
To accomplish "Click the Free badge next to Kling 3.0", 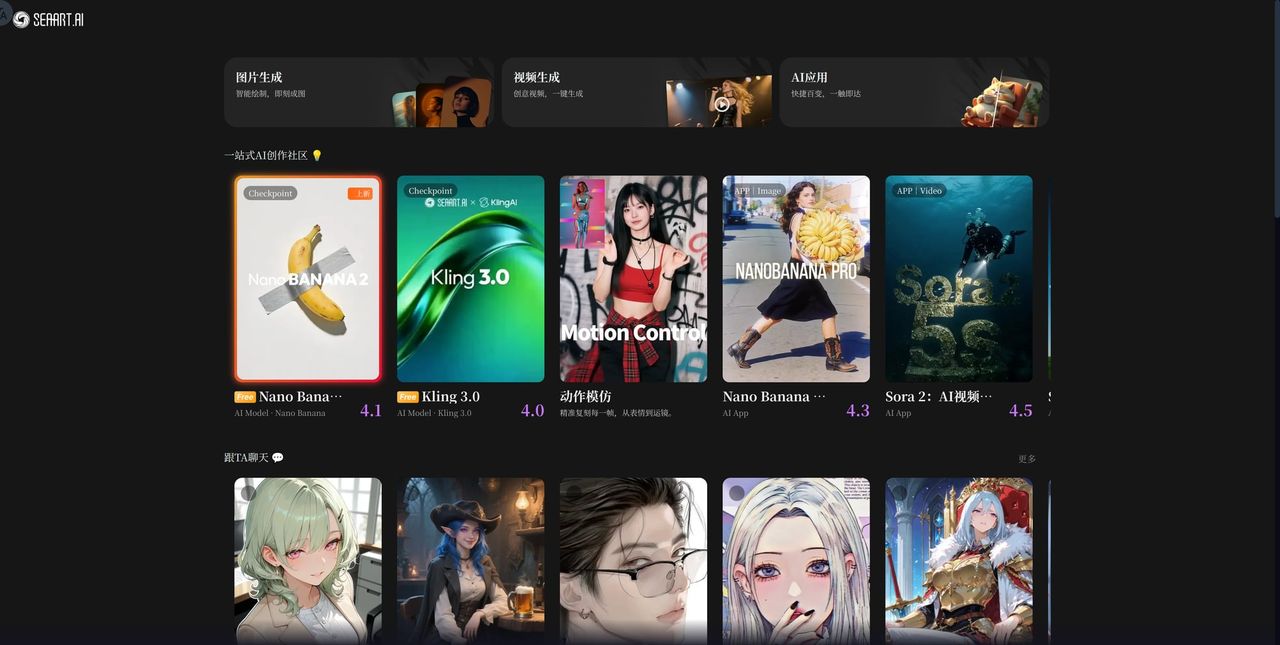I will [x=407, y=397].
